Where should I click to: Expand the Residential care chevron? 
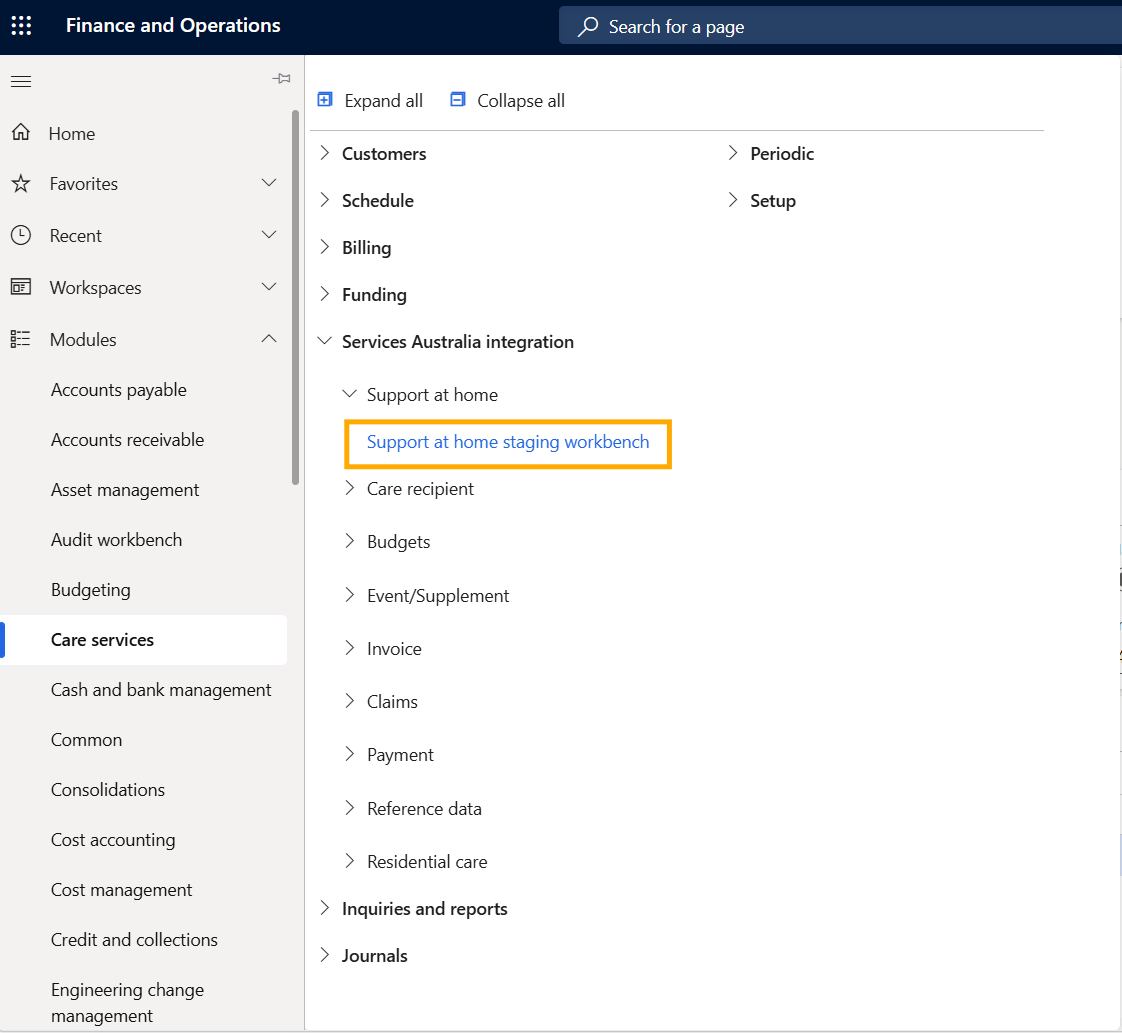point(350,861)
